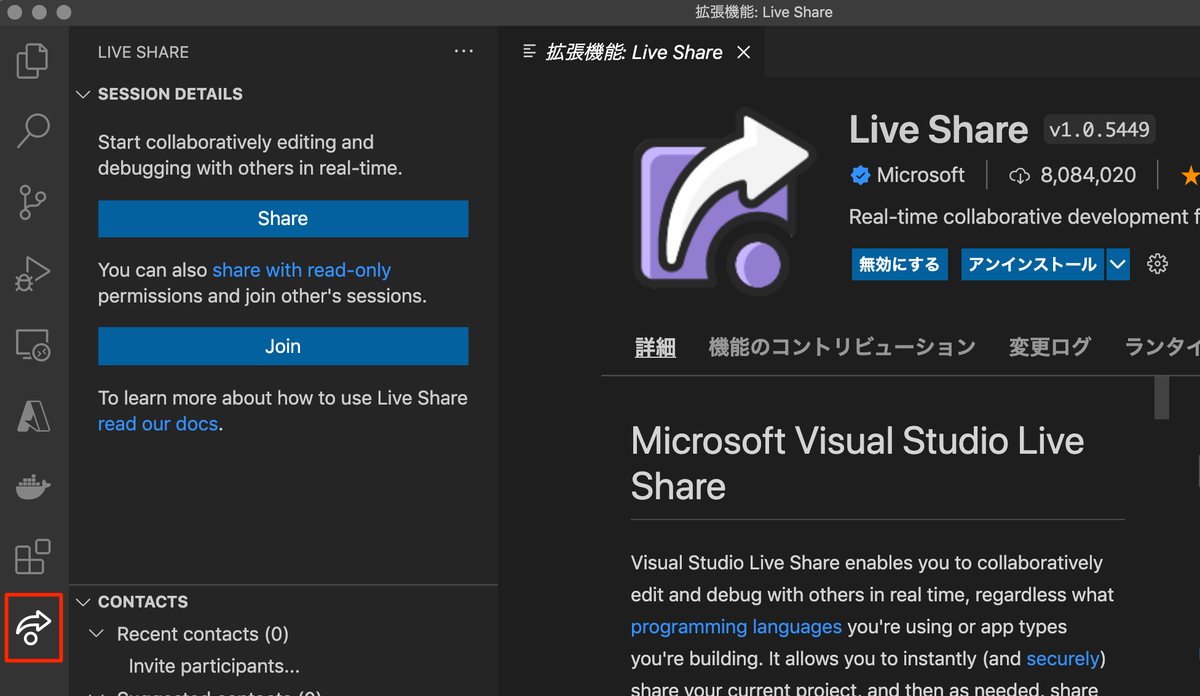
Task: Click the install count download icon
Action: click(x=1019, y=176)
